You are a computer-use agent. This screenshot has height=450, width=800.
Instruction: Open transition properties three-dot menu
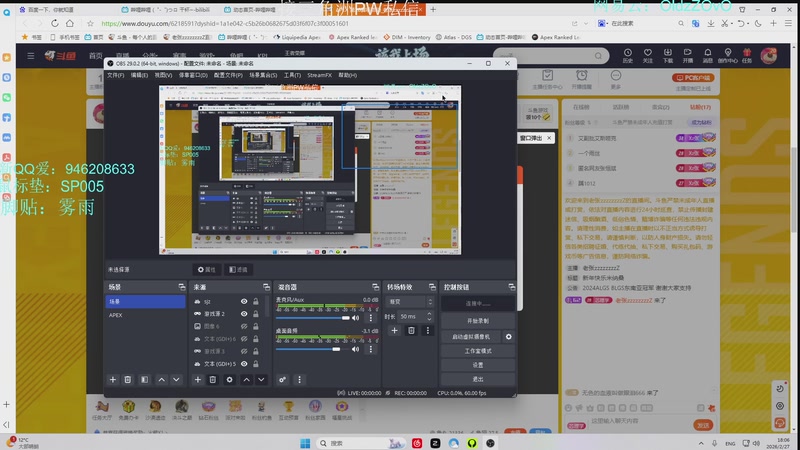point(428,331)
